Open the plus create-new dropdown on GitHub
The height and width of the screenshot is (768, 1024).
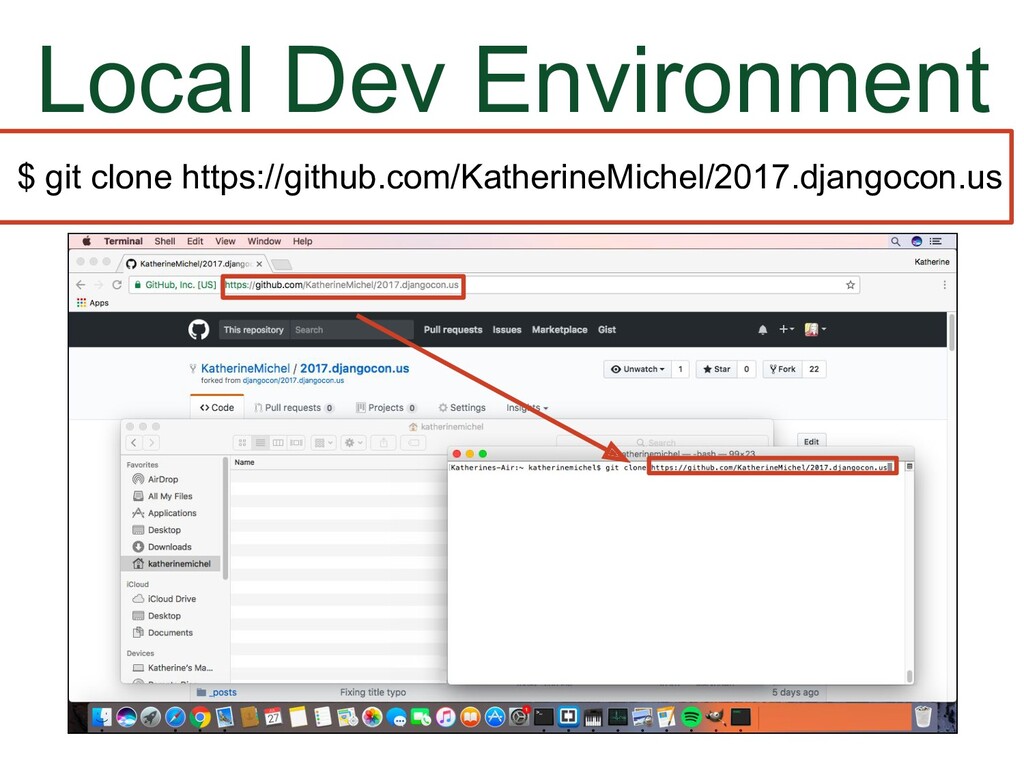pyautogui.click(x=787, y=330)
